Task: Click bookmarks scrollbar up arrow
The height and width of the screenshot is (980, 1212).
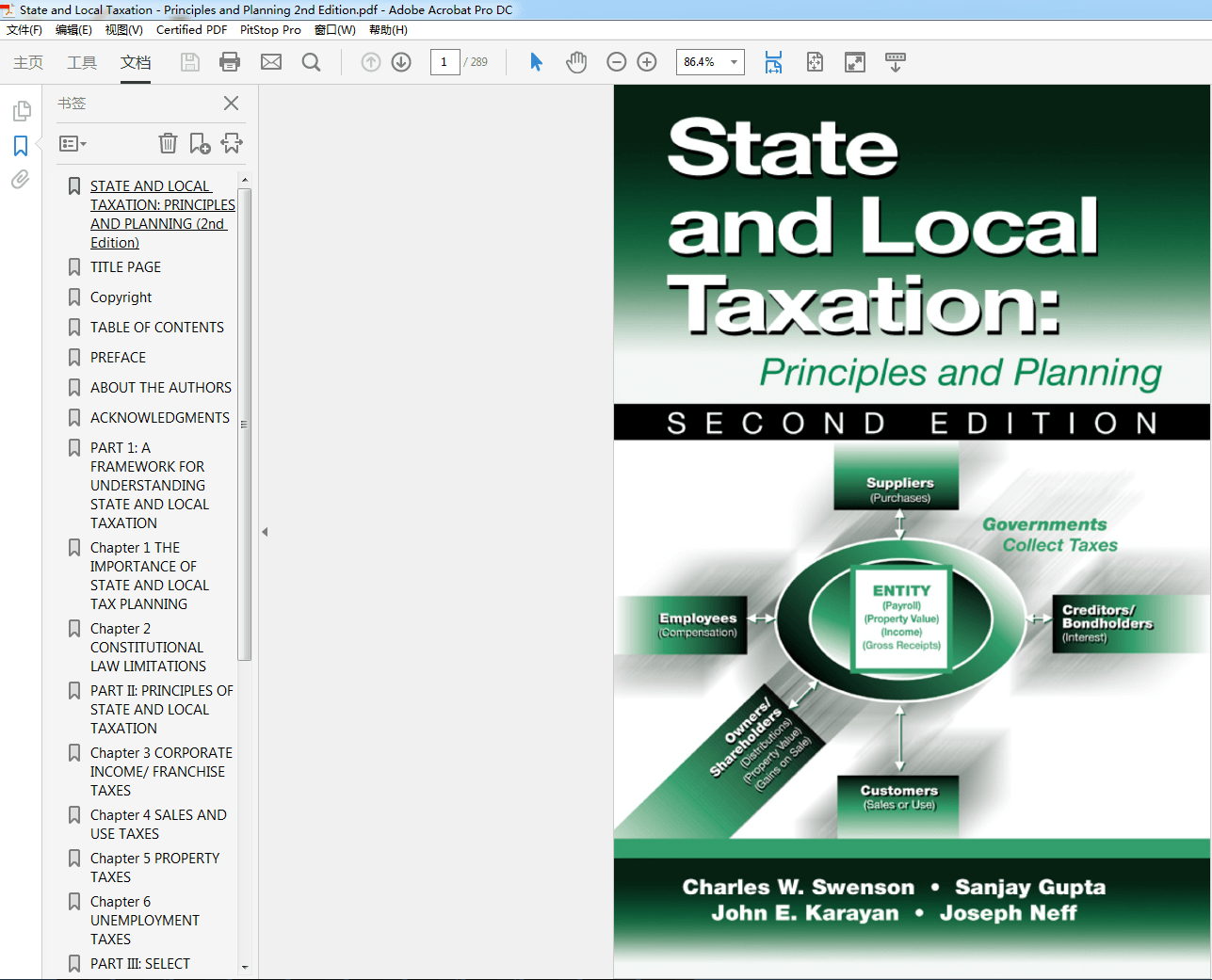Action: 245,180
